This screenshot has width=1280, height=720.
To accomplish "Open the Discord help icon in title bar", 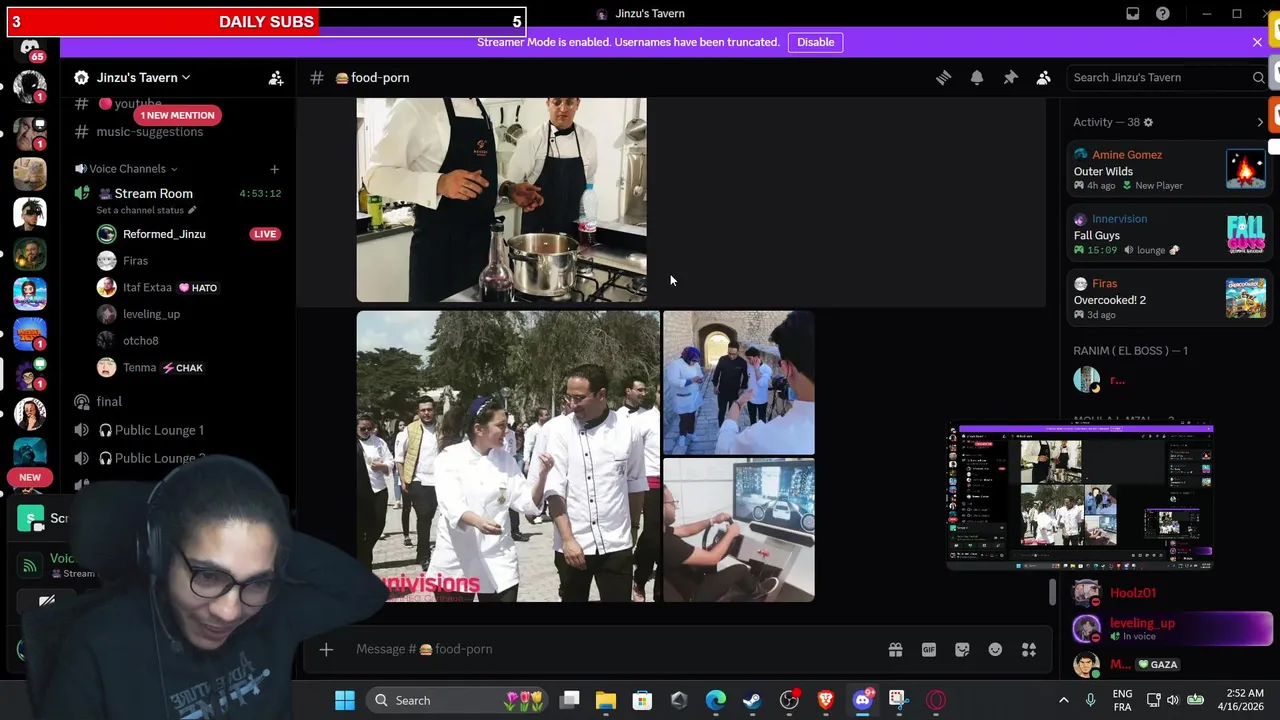I will point(1162,14).
